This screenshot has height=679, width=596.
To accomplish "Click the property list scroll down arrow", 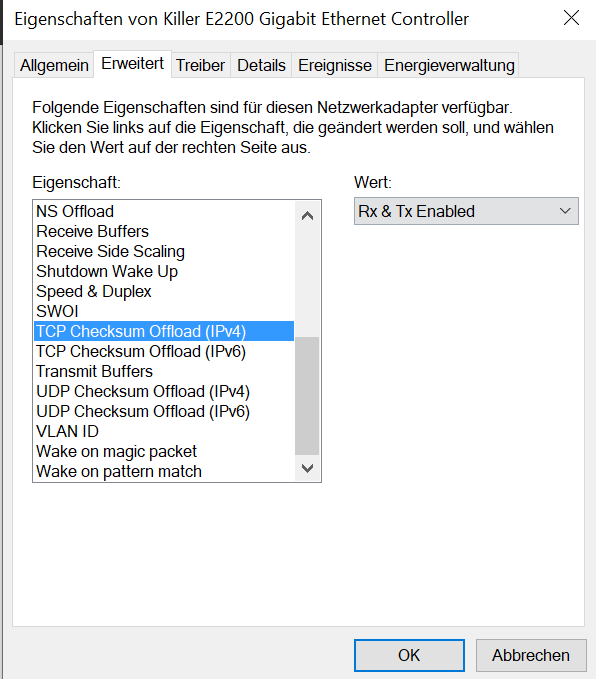I will [307, 468].
